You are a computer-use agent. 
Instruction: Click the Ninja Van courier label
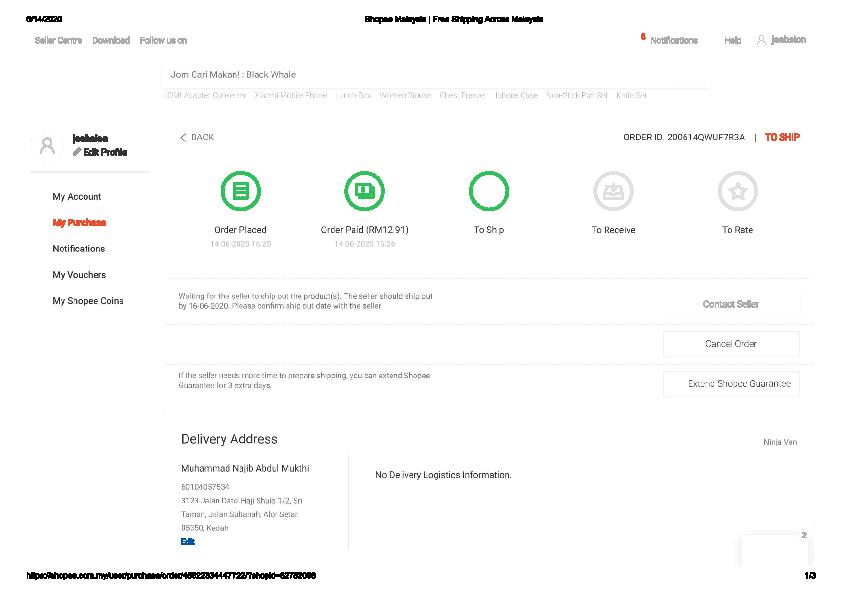(x=780, y=442)
